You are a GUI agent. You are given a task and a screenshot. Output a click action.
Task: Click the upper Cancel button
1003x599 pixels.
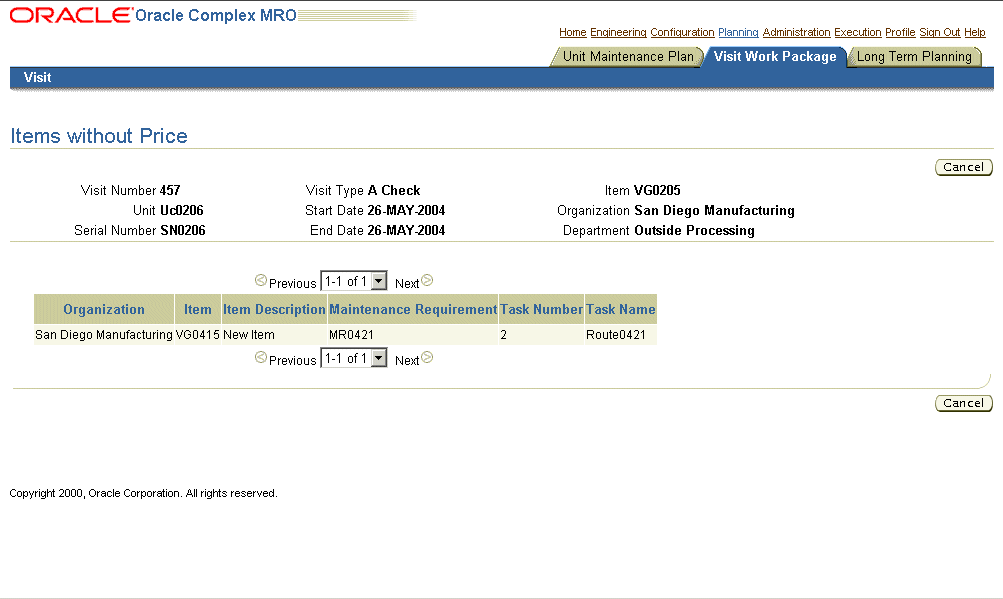click(963, 167)
